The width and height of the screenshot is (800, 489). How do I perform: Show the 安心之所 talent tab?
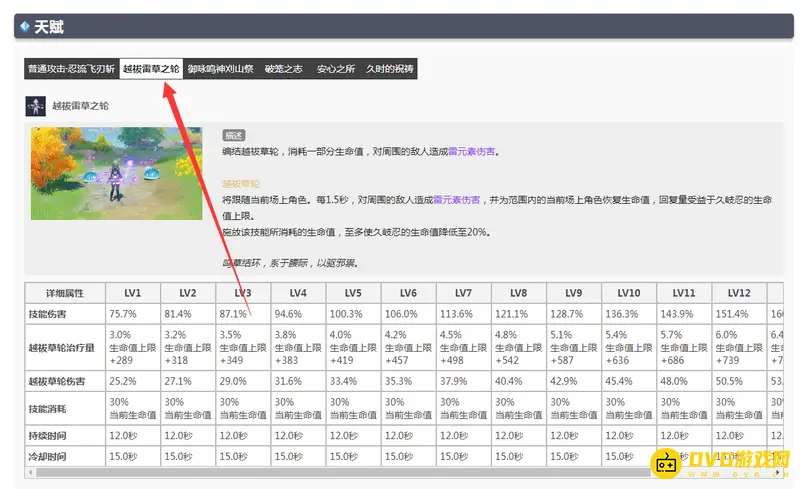(x=336, y=69)
